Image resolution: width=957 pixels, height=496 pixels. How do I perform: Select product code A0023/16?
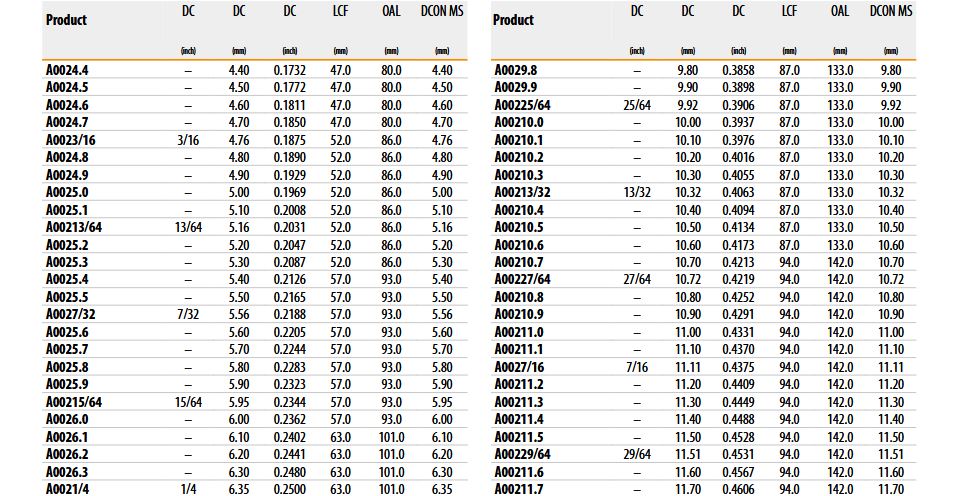(x=72, y=140)
